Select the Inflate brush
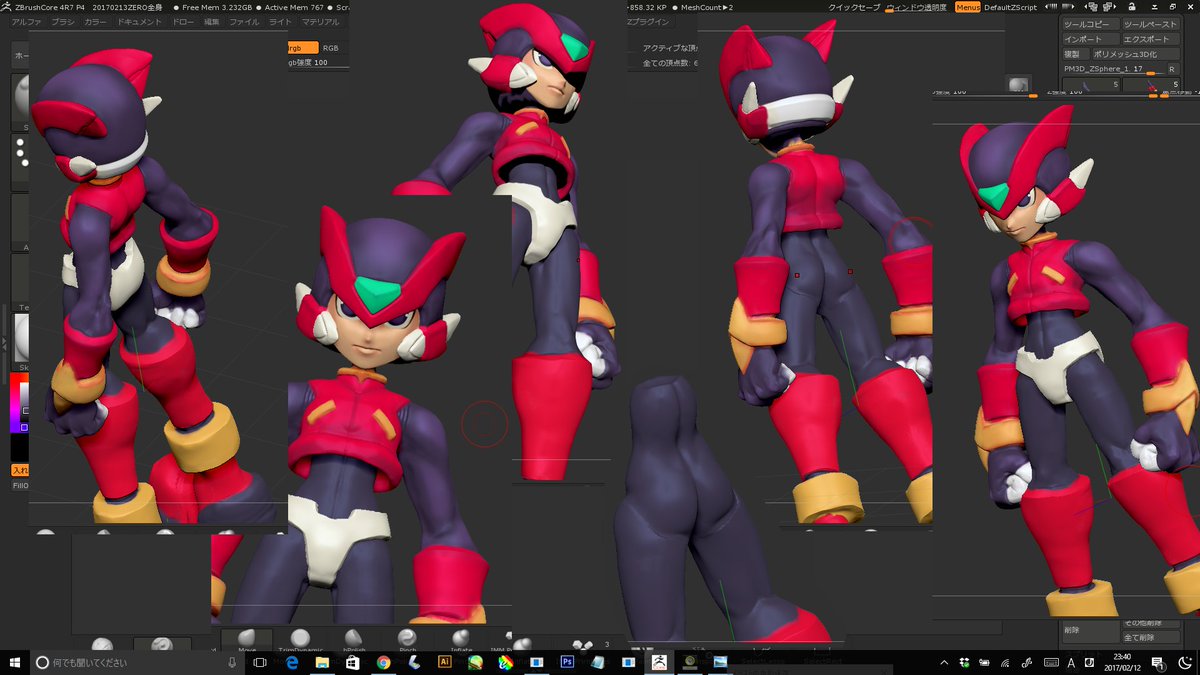The image size is (1200, 675). (x=461, y=639)
